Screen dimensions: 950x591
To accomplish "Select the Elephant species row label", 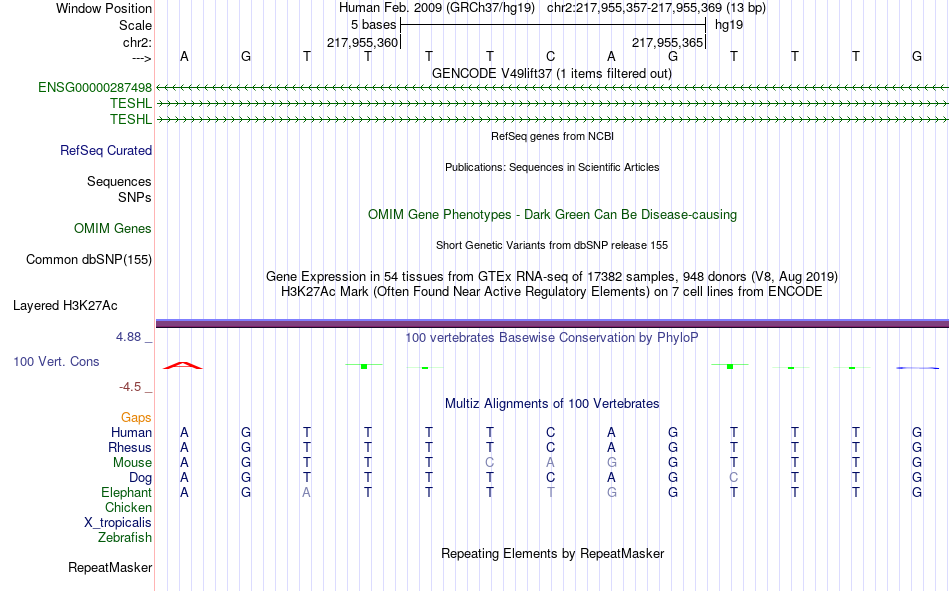I will pos(127,492).
